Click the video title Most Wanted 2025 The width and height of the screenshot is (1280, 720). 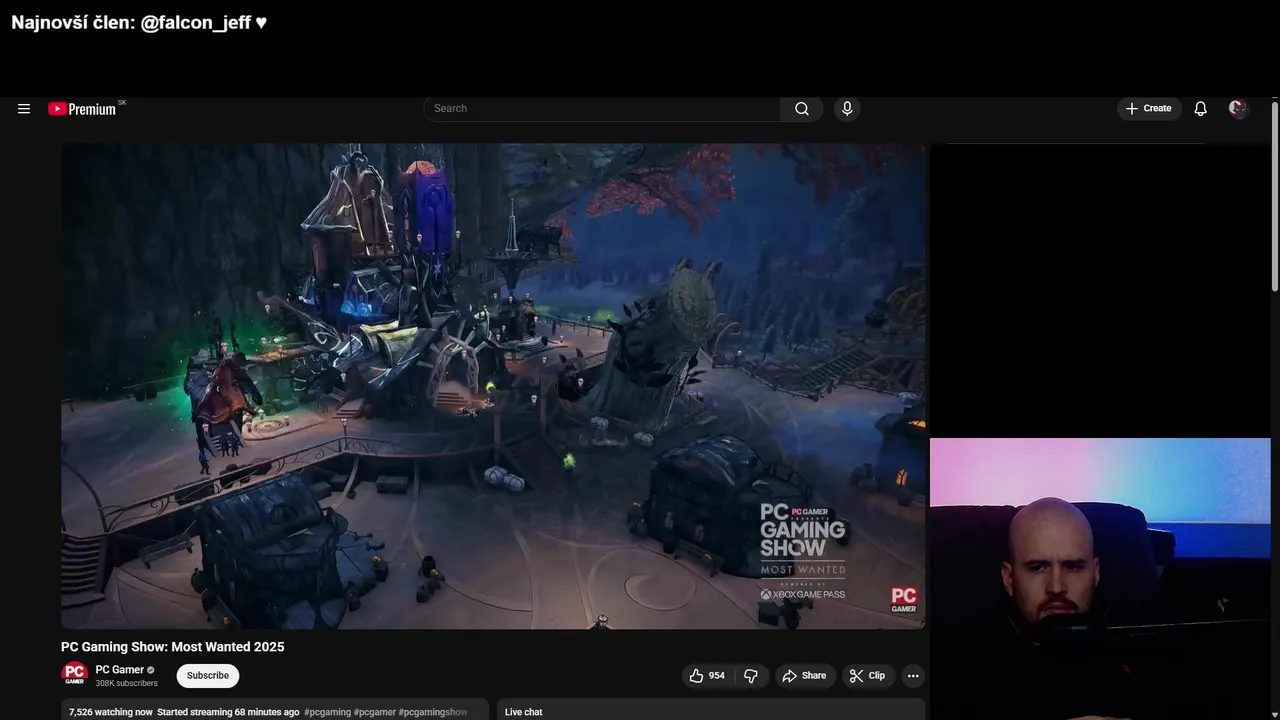[x=172, y=647]
